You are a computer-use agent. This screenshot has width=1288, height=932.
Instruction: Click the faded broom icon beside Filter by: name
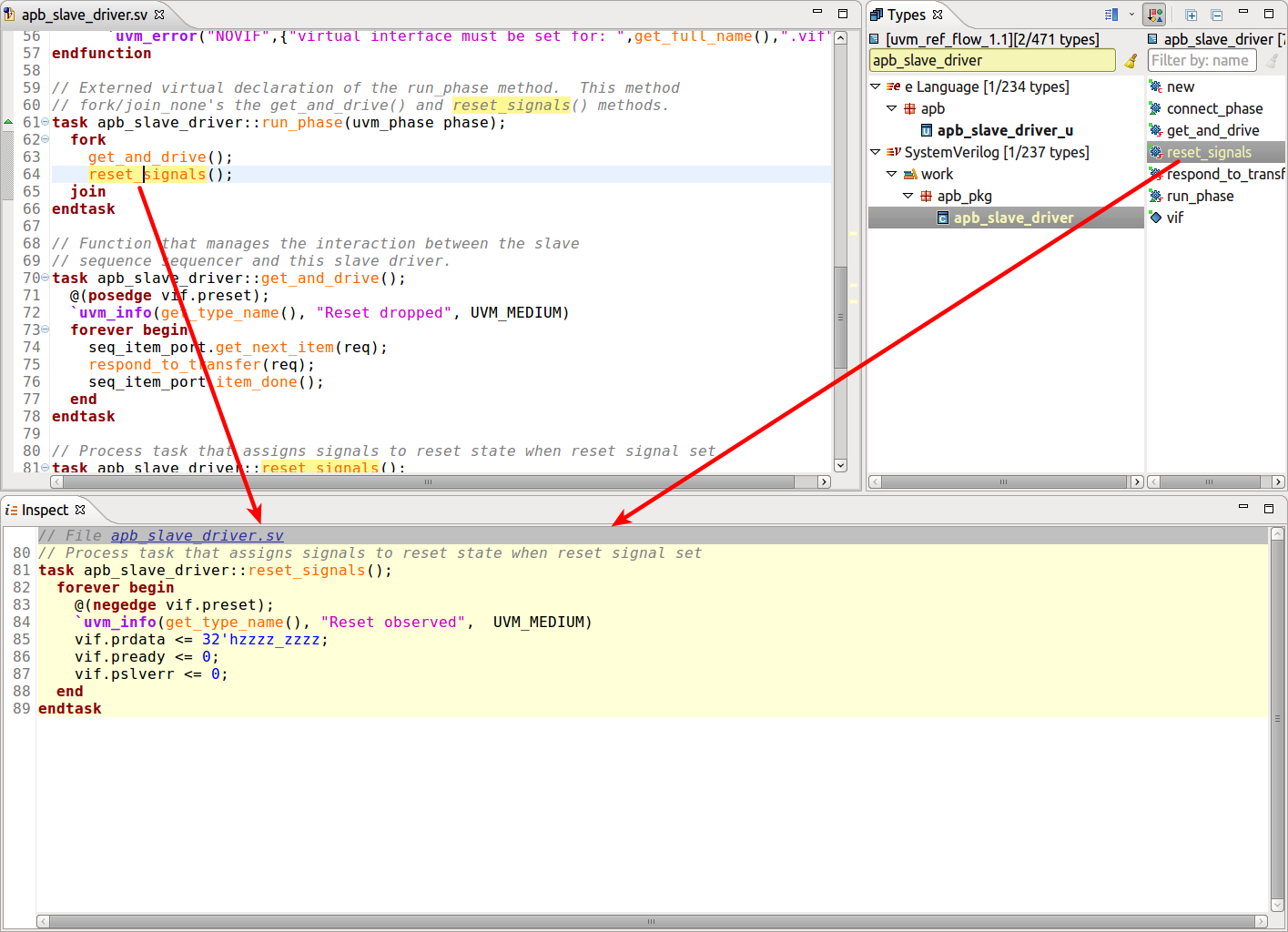[1273, 60]
